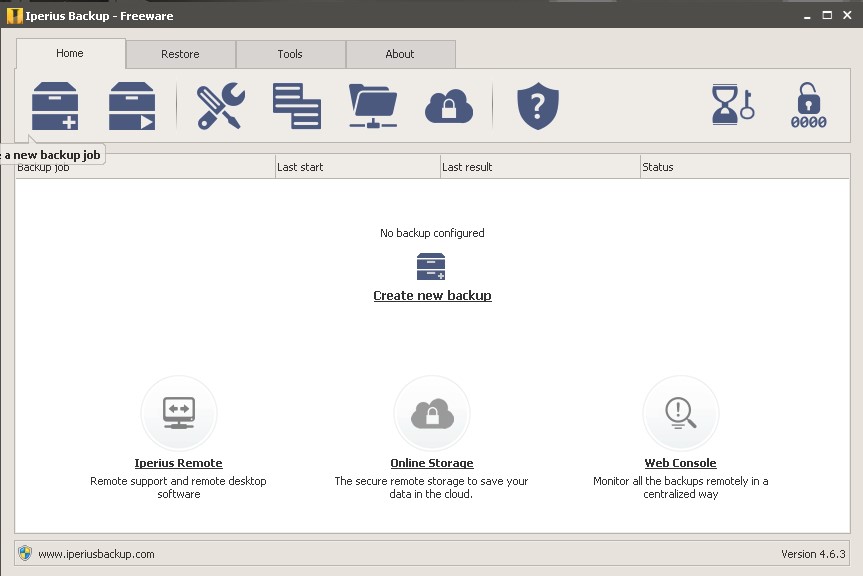
Task: Click the backup jobs list icon
Action: [296, 104]
